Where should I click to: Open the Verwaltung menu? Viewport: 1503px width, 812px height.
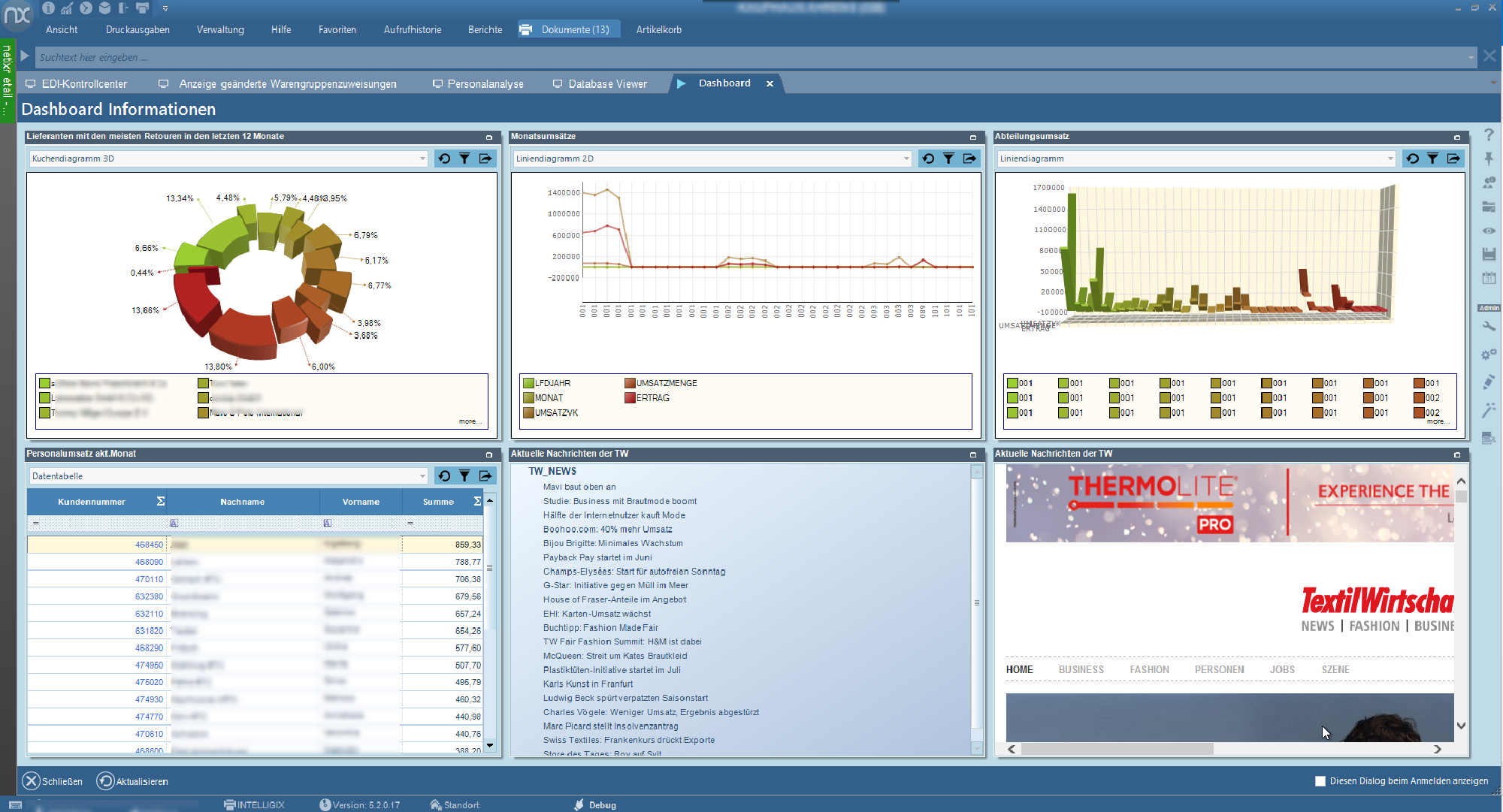point(220,29)
